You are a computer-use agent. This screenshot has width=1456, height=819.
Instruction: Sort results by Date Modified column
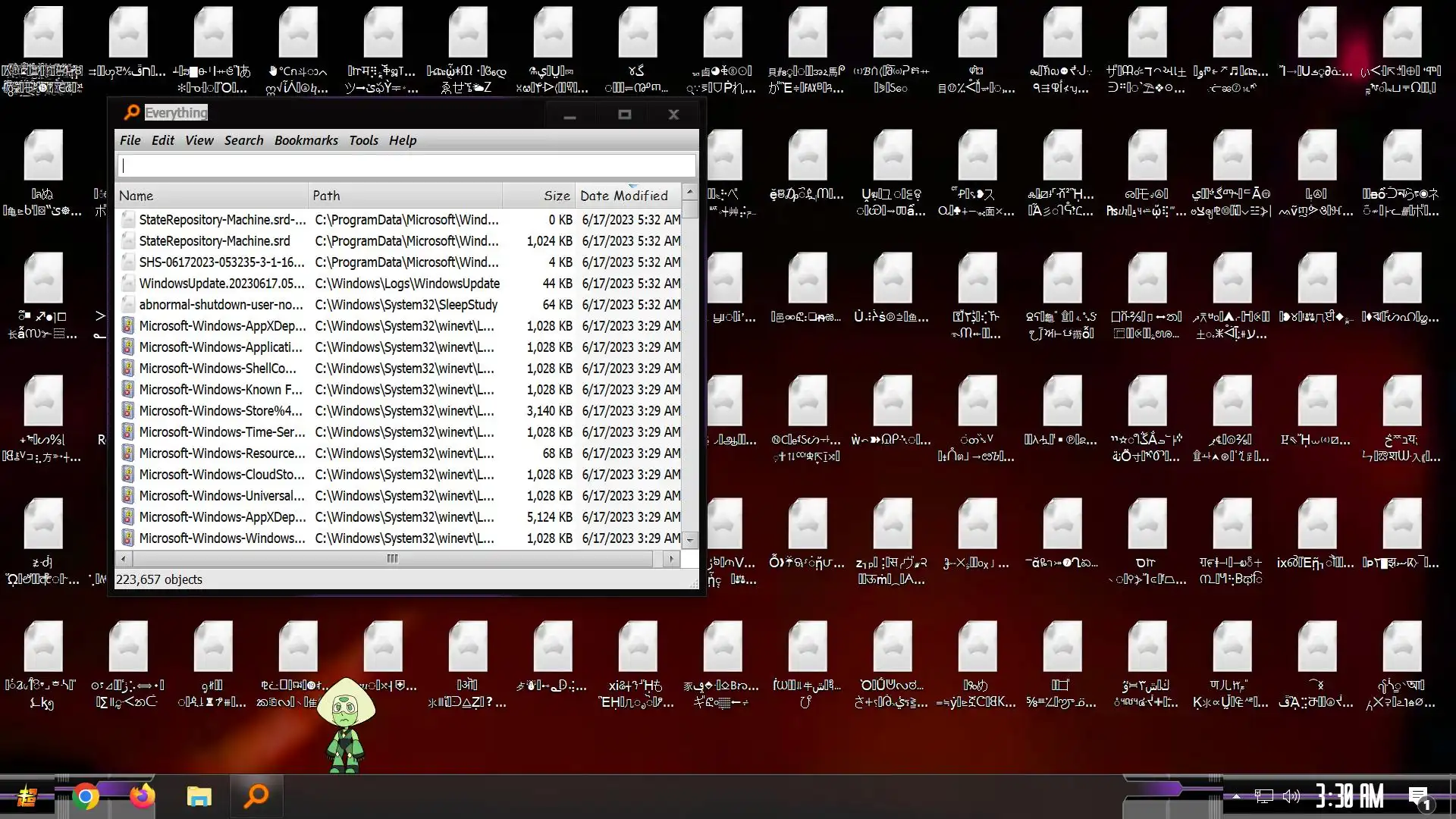[625, 196]
